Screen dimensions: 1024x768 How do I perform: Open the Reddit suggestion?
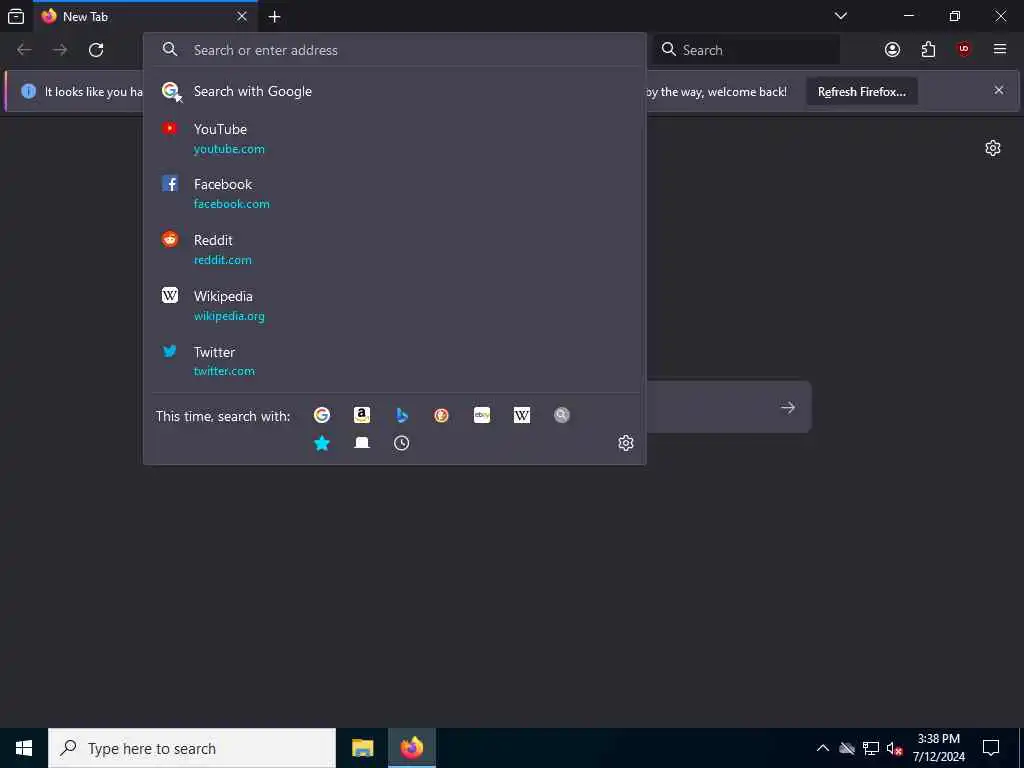pyautogui.click(x=394, y=249)
